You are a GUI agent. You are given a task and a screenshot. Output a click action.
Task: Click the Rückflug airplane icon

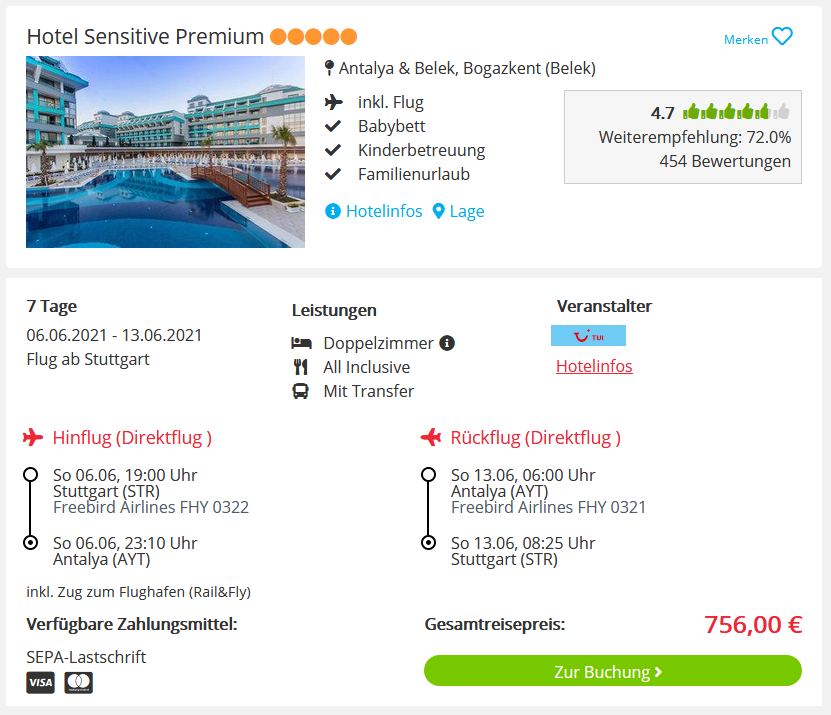[431, 437]
